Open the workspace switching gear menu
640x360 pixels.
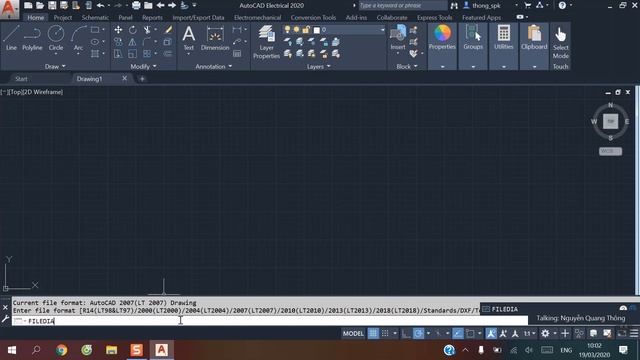click(545, 333)
